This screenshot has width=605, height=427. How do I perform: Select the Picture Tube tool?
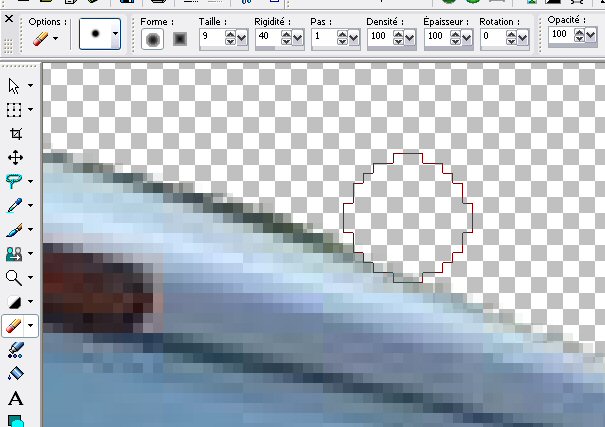coord(16,350)
